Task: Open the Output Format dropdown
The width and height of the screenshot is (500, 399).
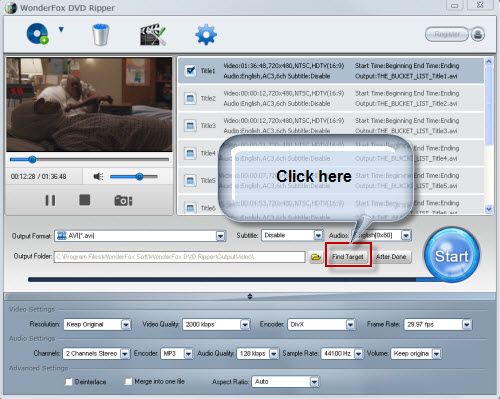Action: [220, 236]
